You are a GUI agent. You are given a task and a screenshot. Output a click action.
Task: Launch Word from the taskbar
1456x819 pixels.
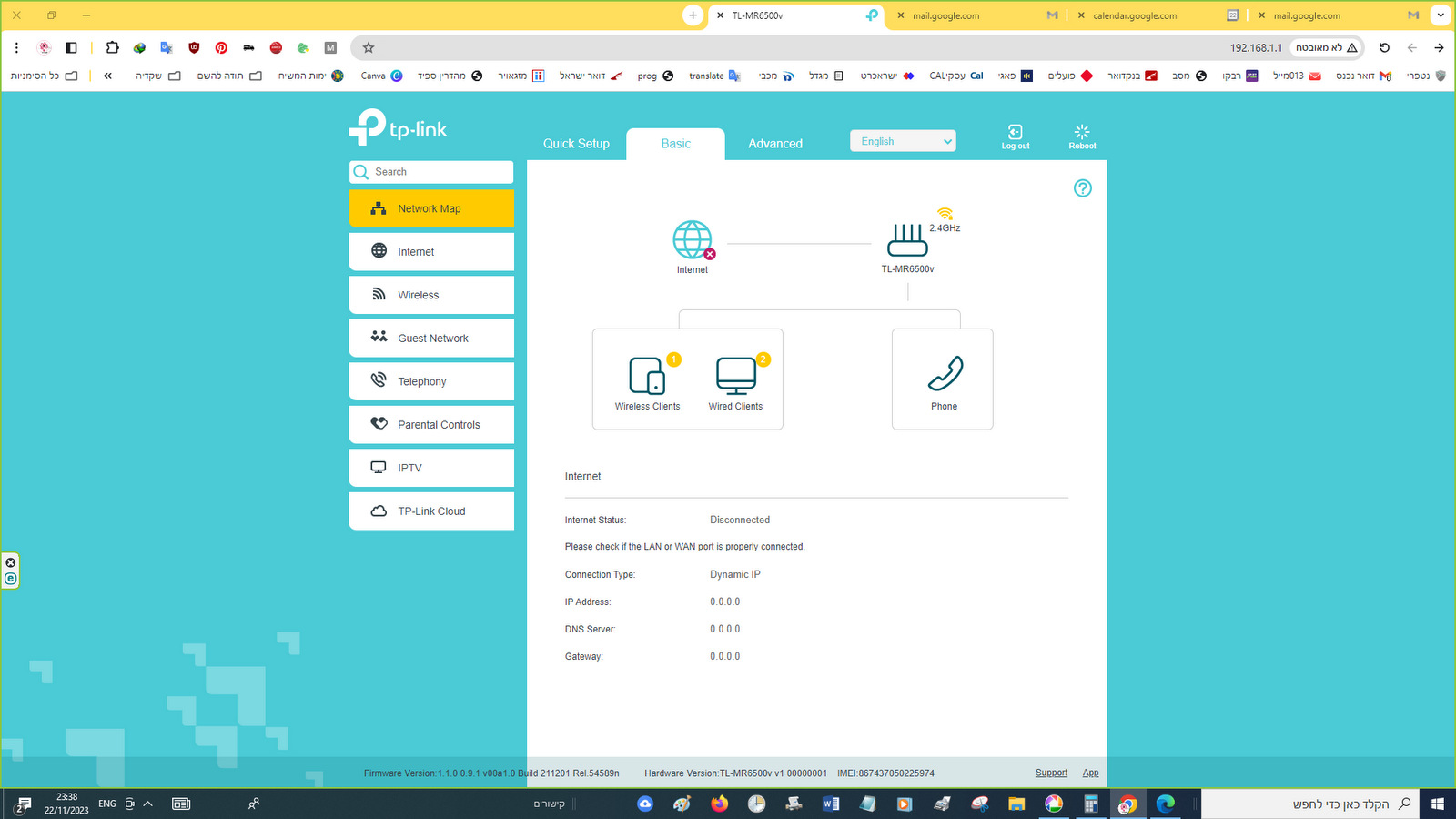pyautogui.click(x=831, y=804)
